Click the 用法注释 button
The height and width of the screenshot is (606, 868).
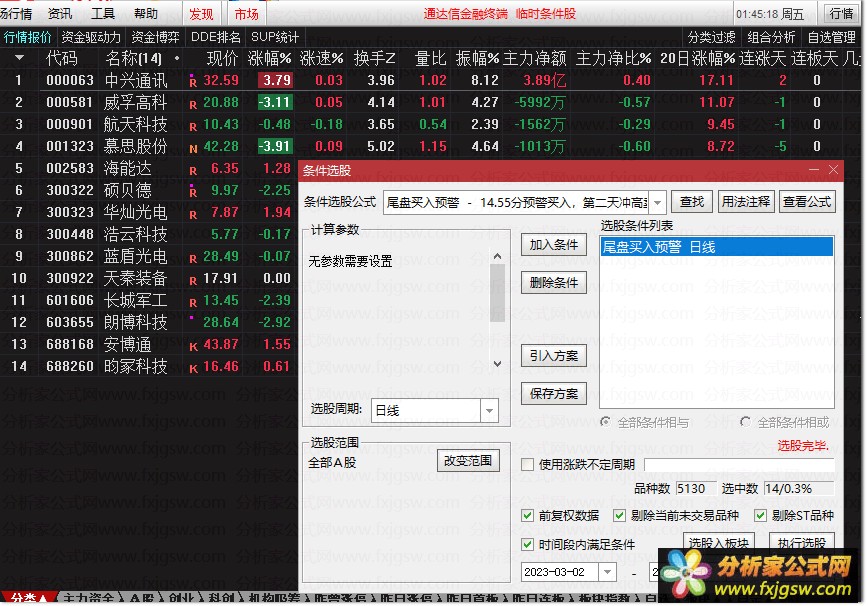pyautogui.click(x=746, y=202)
